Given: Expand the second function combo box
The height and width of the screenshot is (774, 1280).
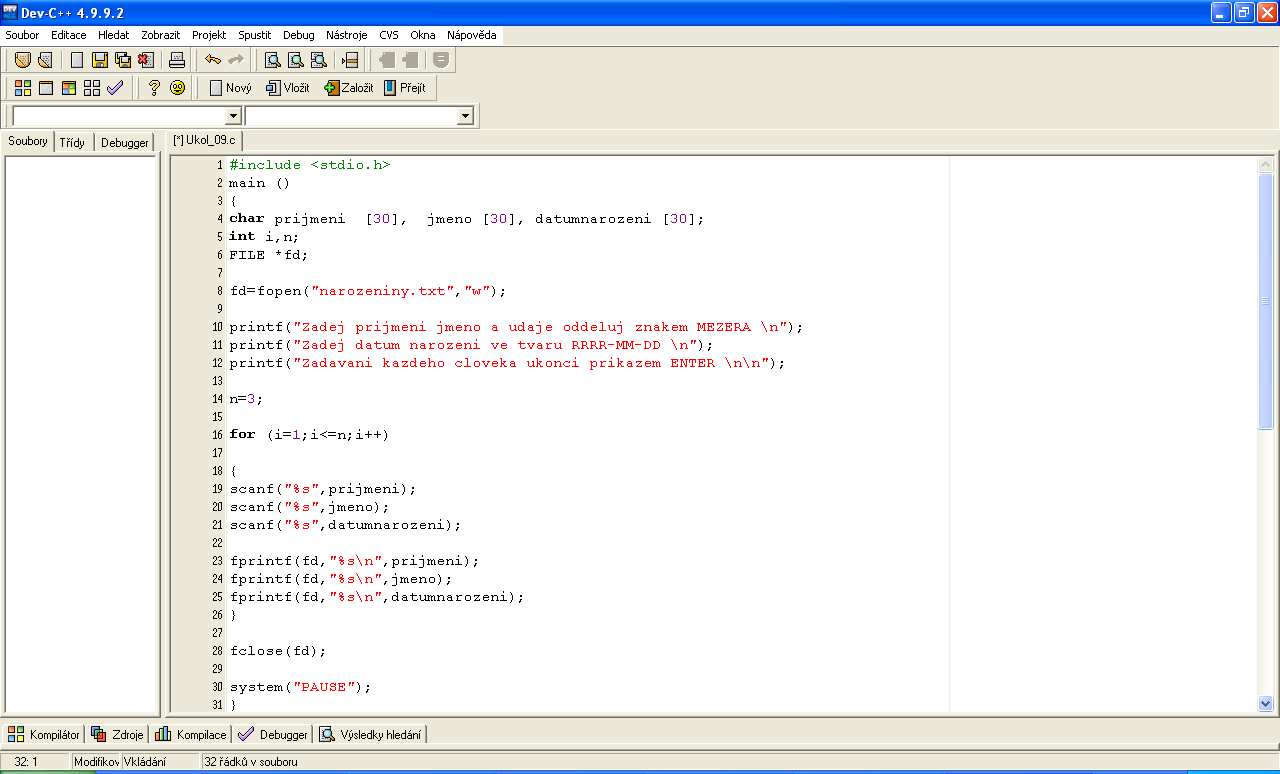Looking at the screenshot, I should tap(465, 116).
